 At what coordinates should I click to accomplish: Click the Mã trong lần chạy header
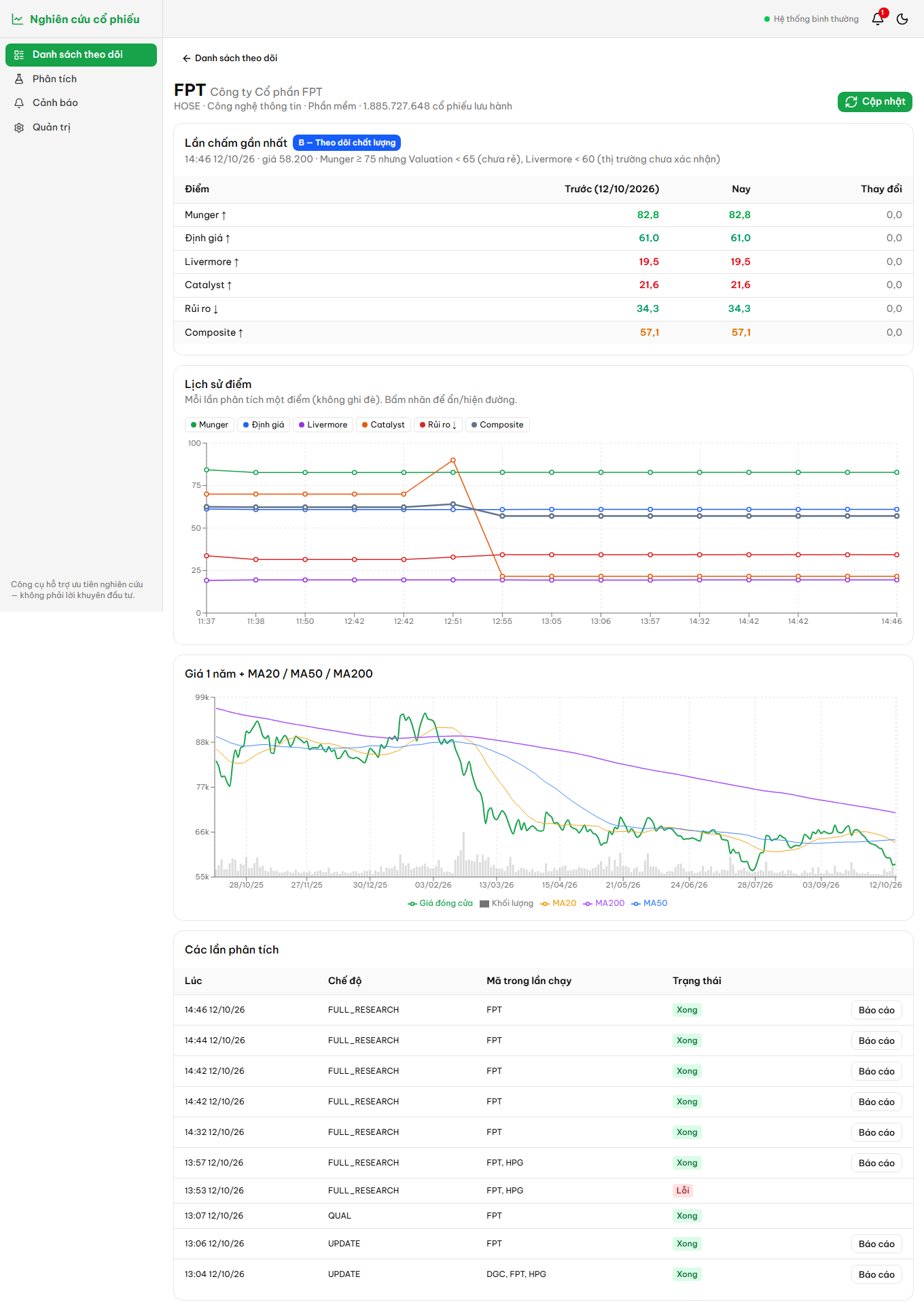[x=529, y=981]
